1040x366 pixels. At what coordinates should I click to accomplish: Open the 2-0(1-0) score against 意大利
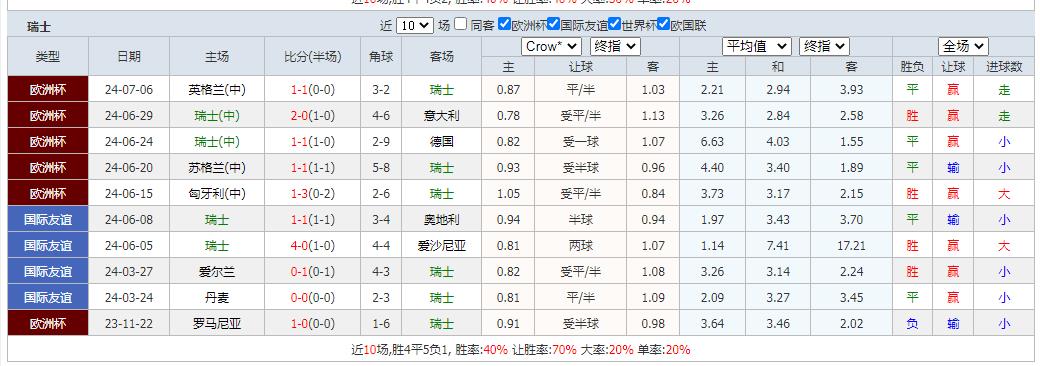pos(312,115)
